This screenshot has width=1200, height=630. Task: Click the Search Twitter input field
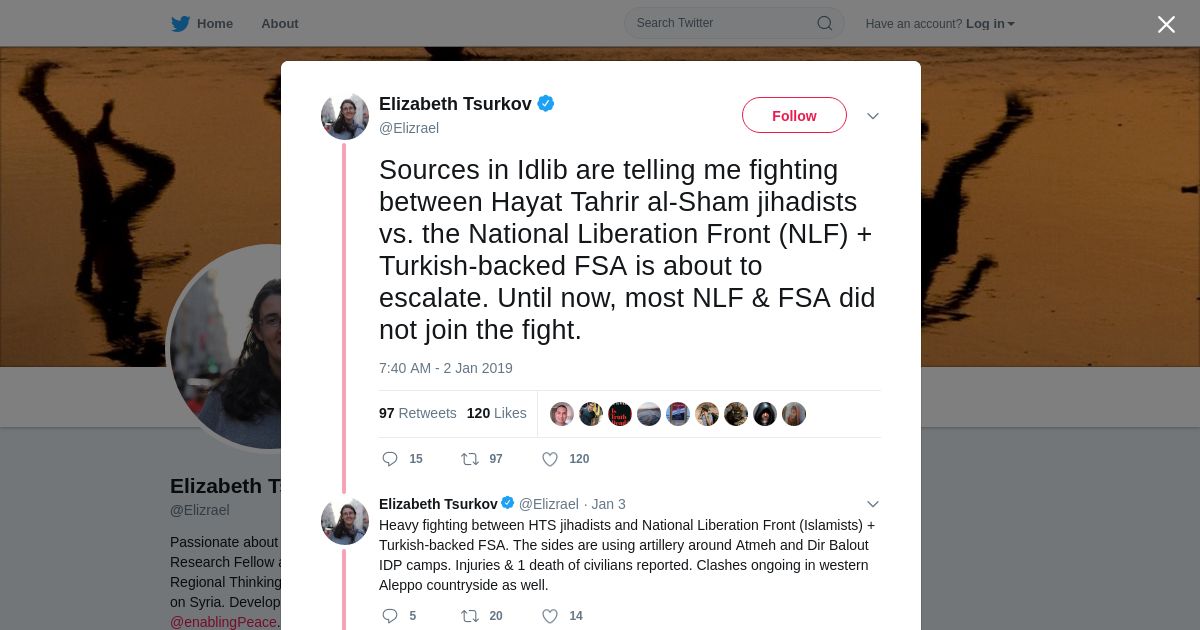(722, 23)
